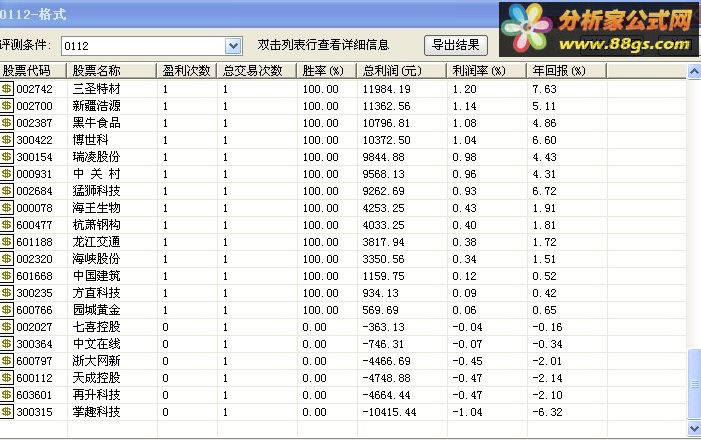Click the profit rate value -1.04

click(467, 412)
